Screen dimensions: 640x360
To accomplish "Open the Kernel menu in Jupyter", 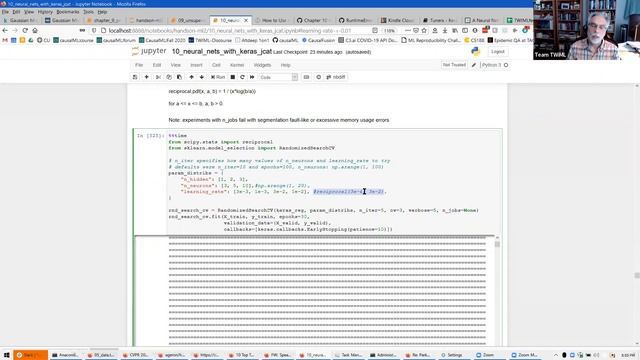I will (237, 65).
